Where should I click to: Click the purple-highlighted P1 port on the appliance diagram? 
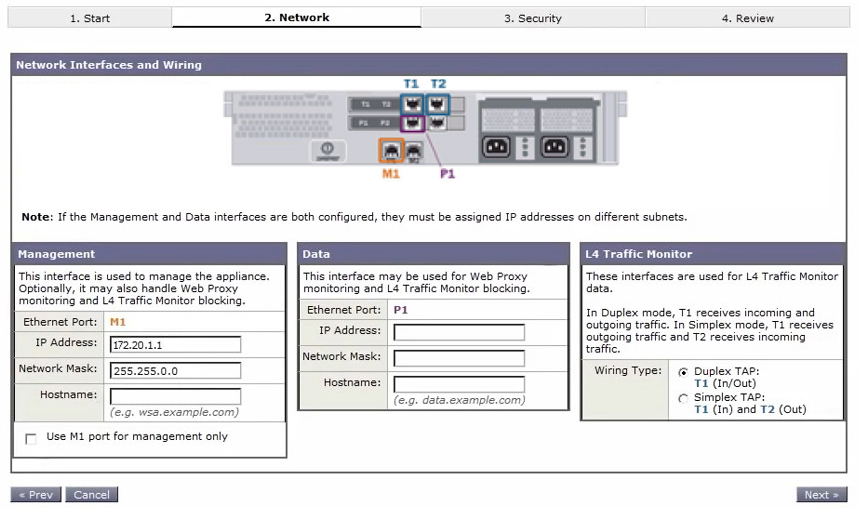point(412,124)
